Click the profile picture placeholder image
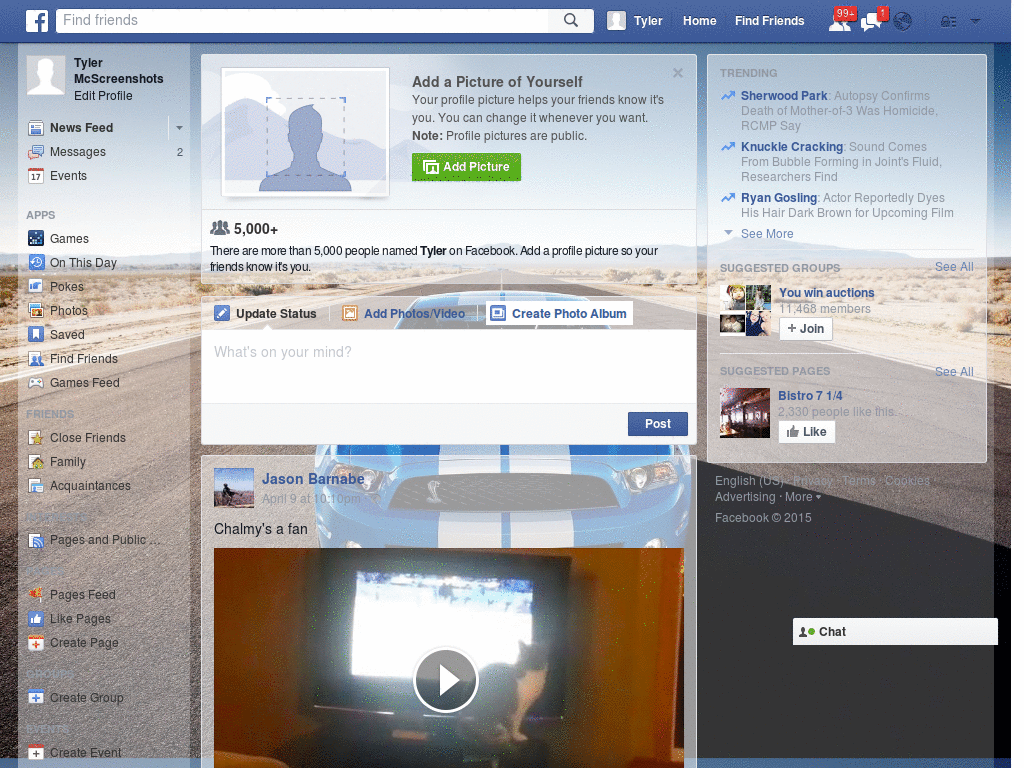 306,132
